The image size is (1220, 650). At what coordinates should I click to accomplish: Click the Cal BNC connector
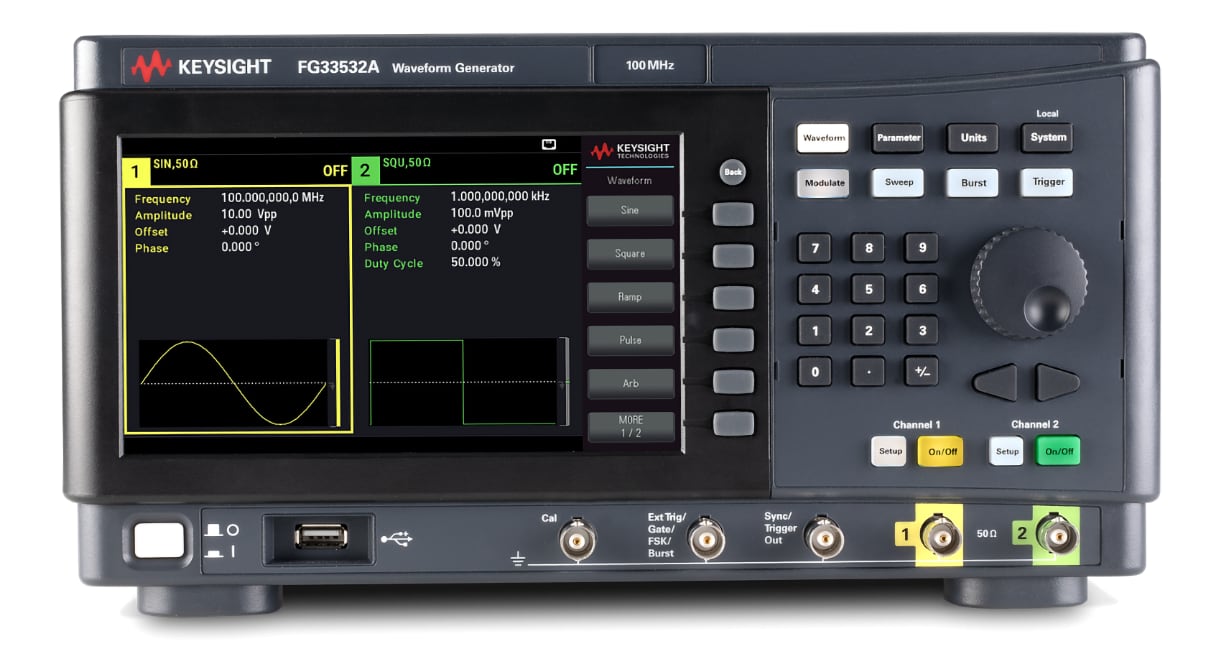pos(575,540)
